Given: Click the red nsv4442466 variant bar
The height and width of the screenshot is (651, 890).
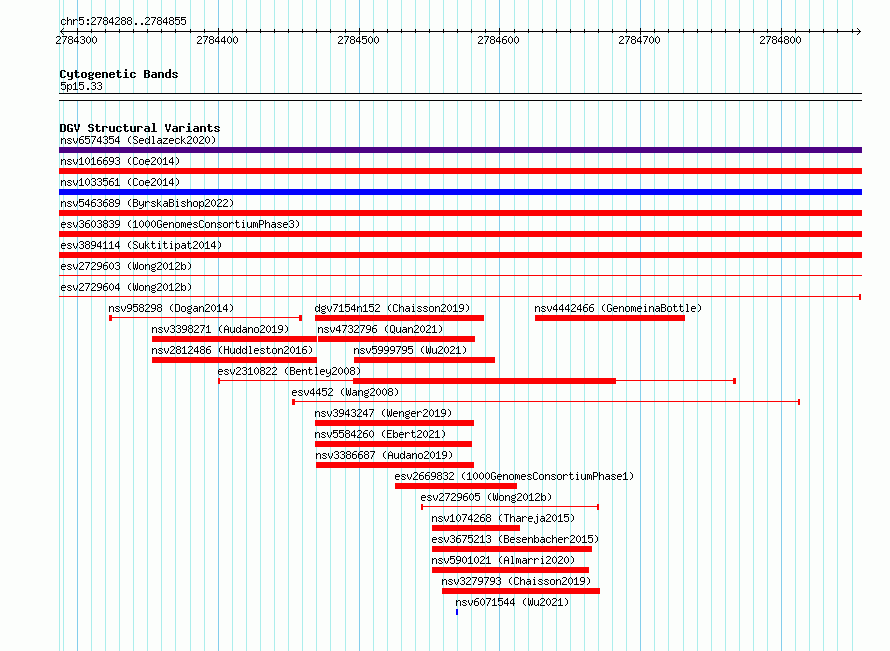Looking at the screenshot, I should click(610, 318).
